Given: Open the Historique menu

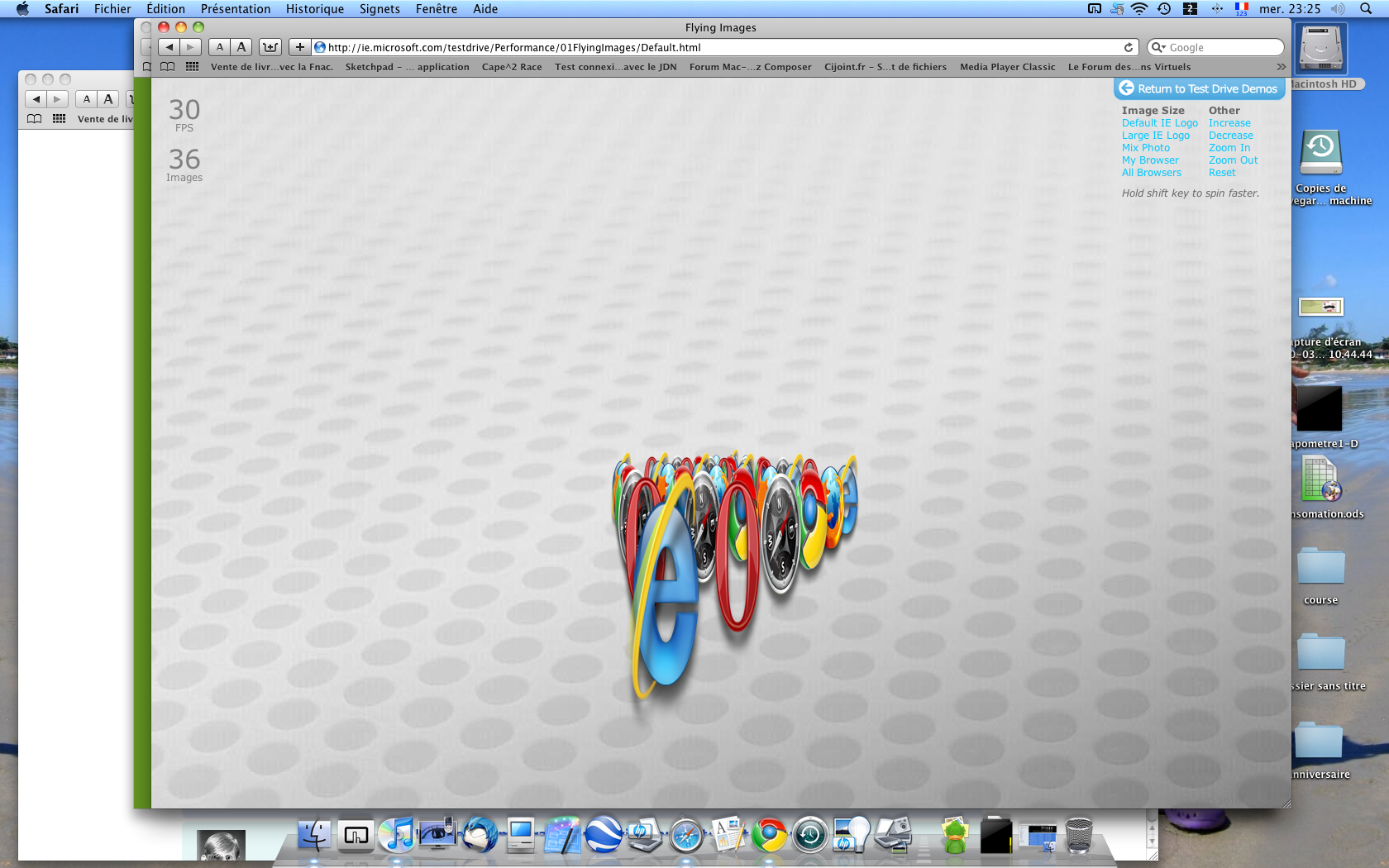Looking at the screenshot, I should [x=315, y=9].
